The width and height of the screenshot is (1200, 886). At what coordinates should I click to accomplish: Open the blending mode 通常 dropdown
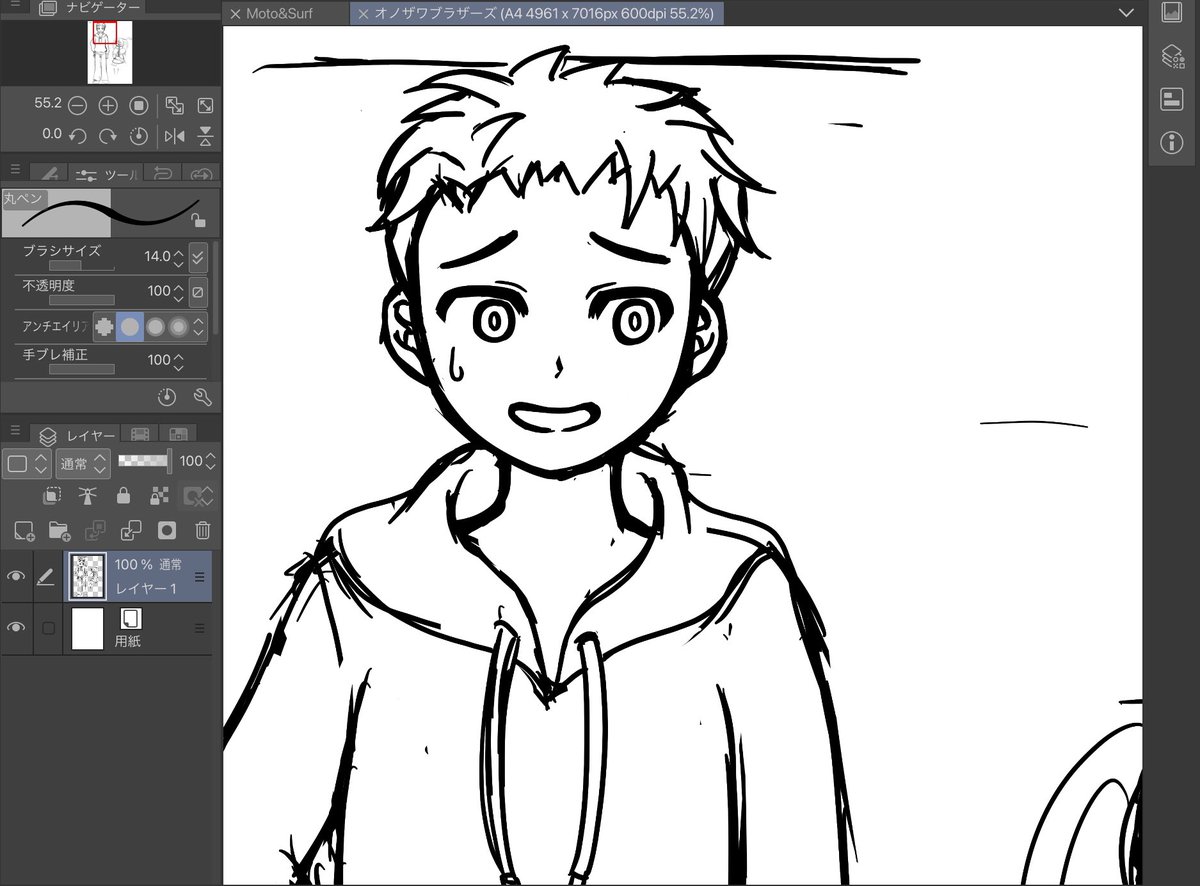click(x=83, y=464)
